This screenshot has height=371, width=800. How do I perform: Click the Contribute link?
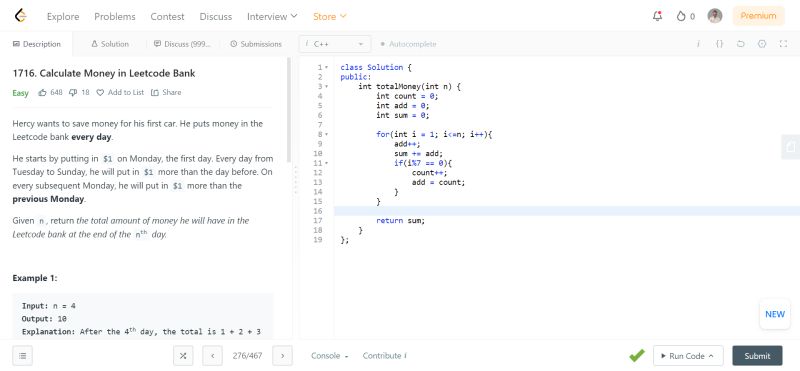pyautogui.click(x=385, y=356)
